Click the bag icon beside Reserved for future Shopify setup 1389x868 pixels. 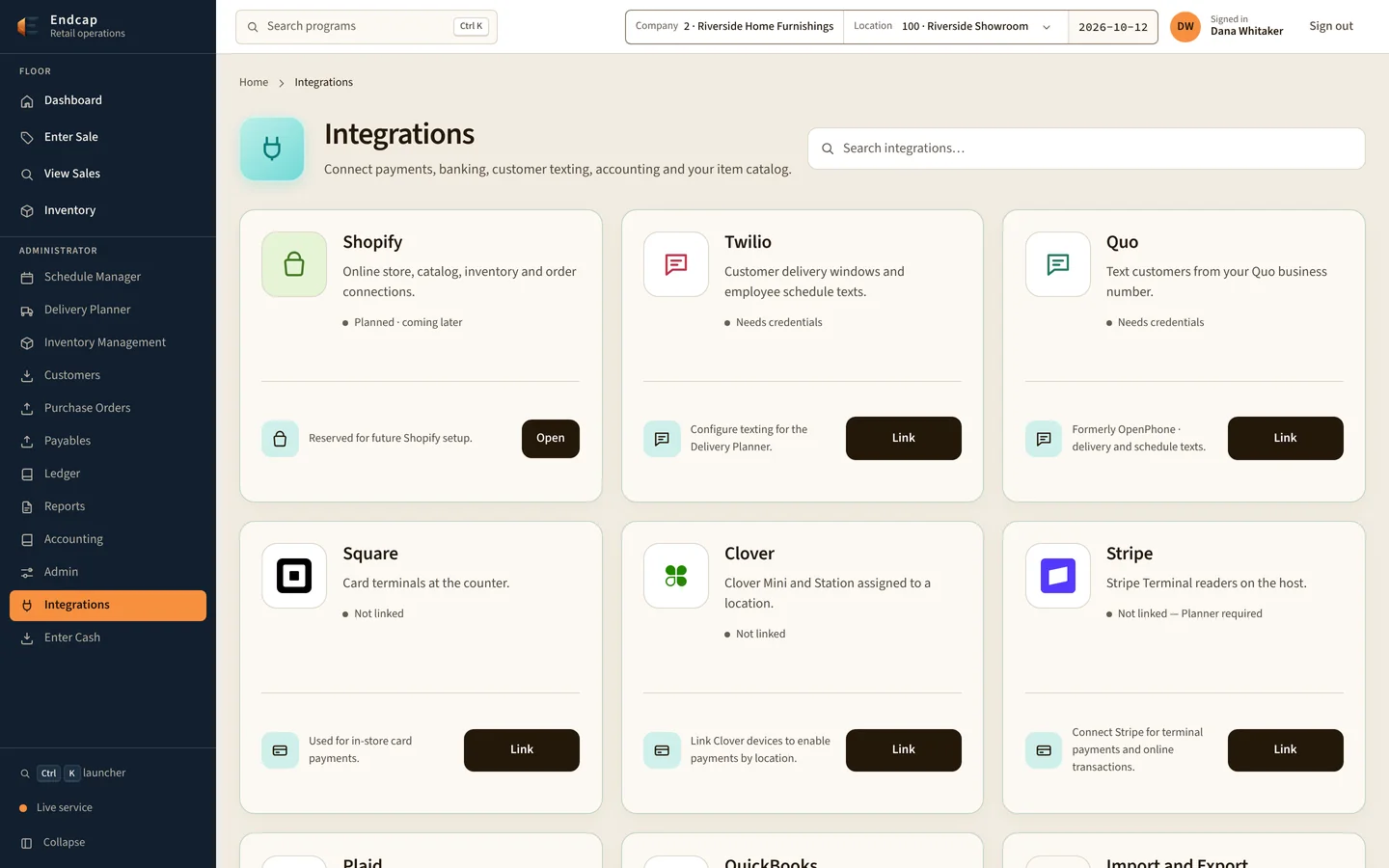pos(280,439)
